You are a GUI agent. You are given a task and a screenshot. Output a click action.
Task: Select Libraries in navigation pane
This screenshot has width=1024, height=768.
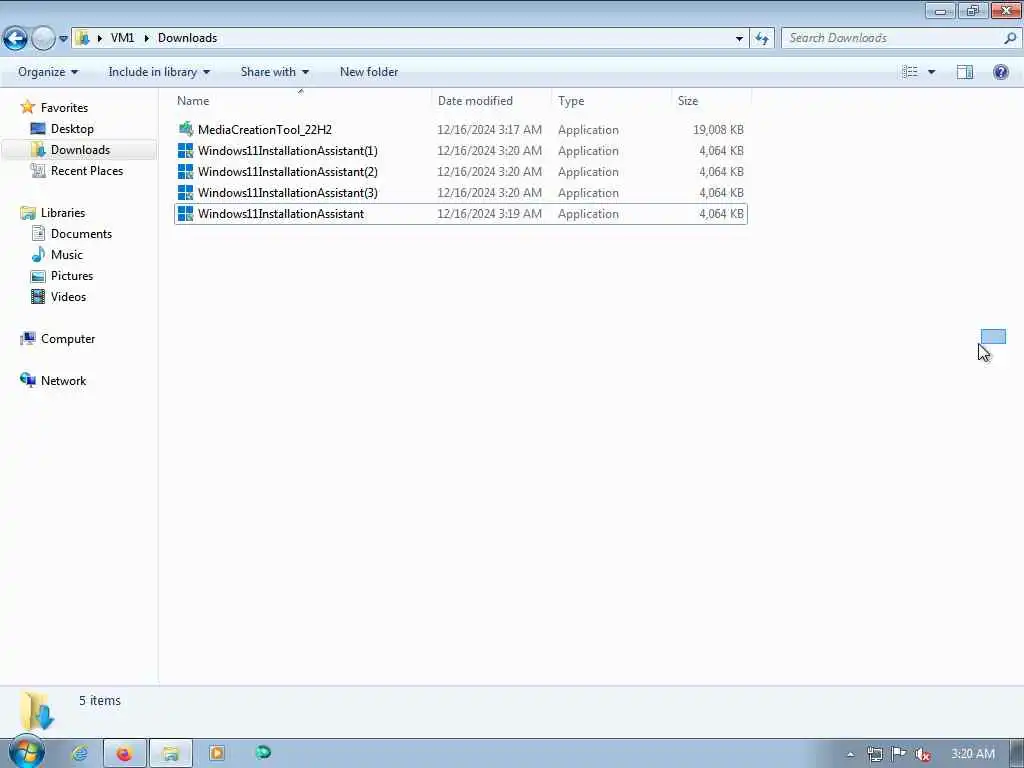[63, 213]
